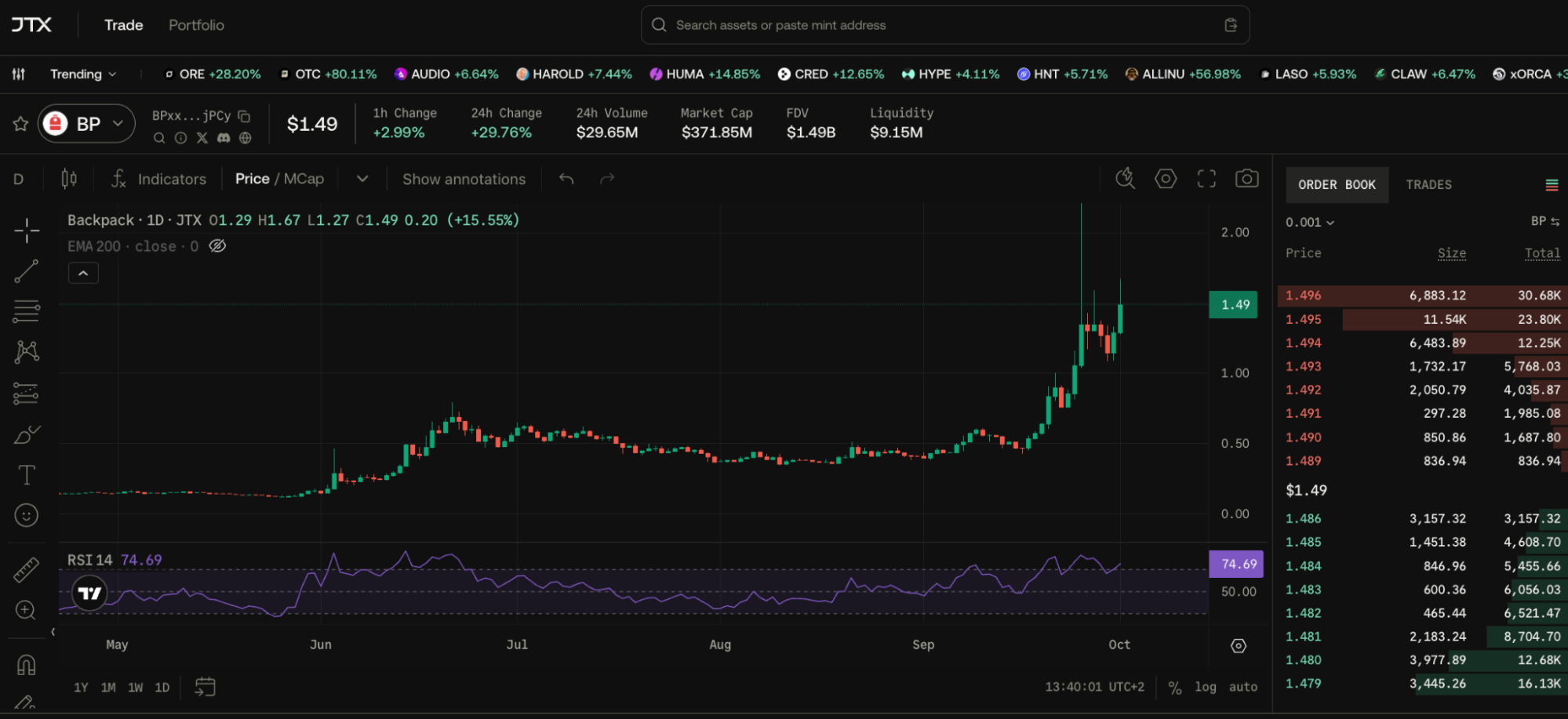Open the filter settings icon beside Trending
The height and width of the screenshot is (719, 1568).
pyautogui.click(x=19, y=74)
